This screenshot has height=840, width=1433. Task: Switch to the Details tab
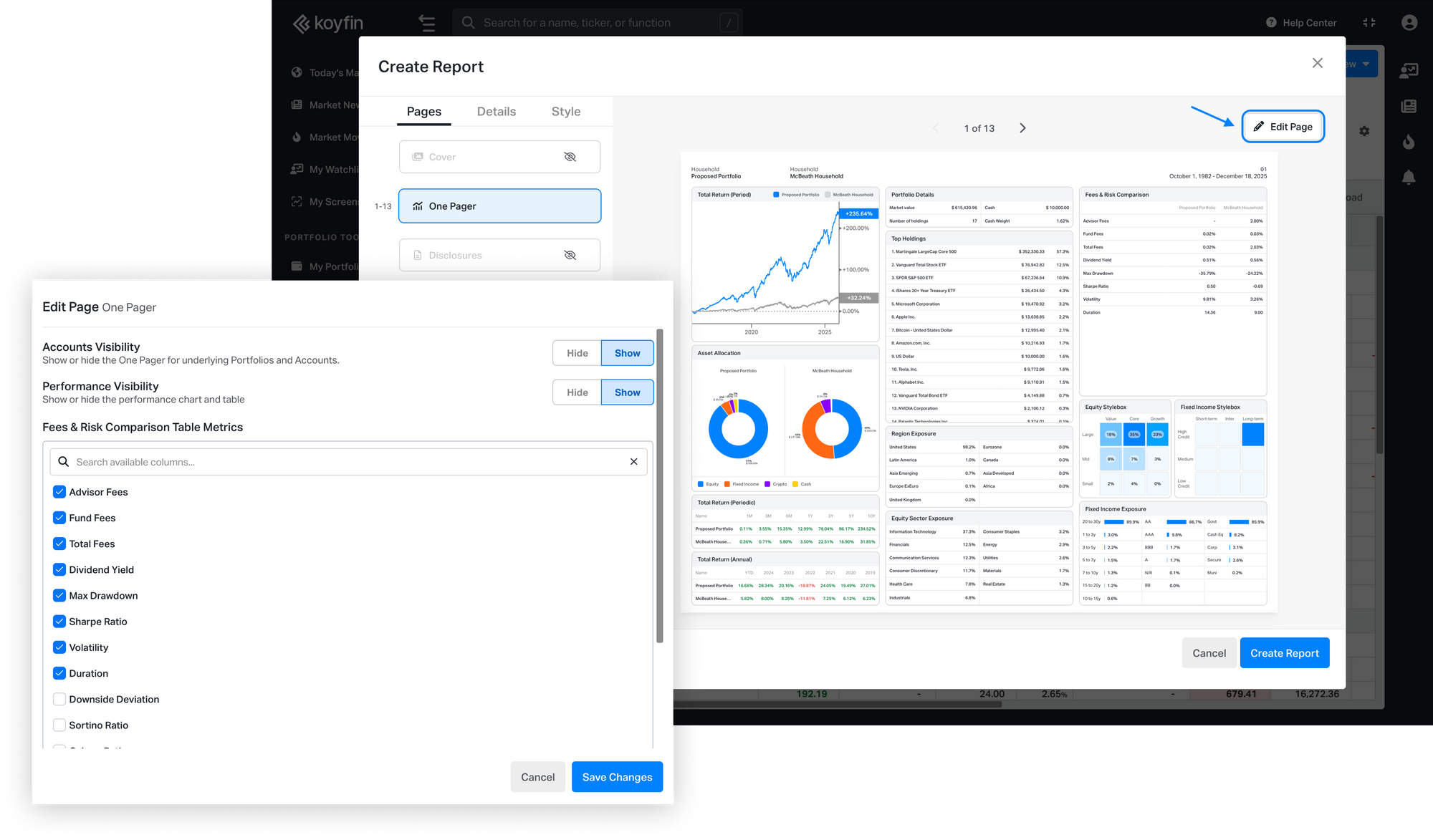click(x=496, y=112)
